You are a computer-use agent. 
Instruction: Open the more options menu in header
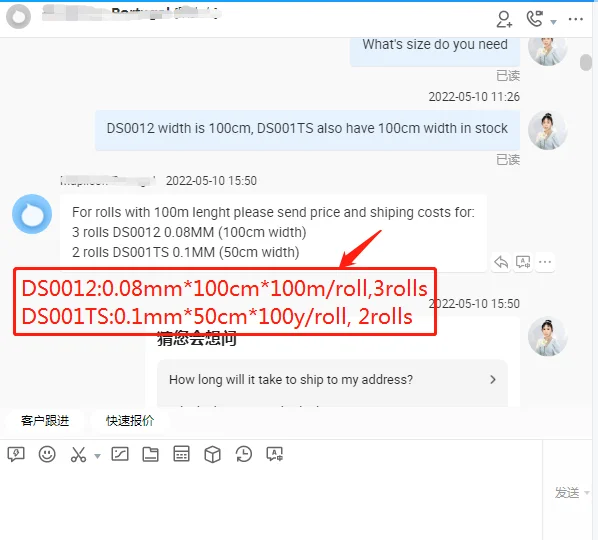575,19
